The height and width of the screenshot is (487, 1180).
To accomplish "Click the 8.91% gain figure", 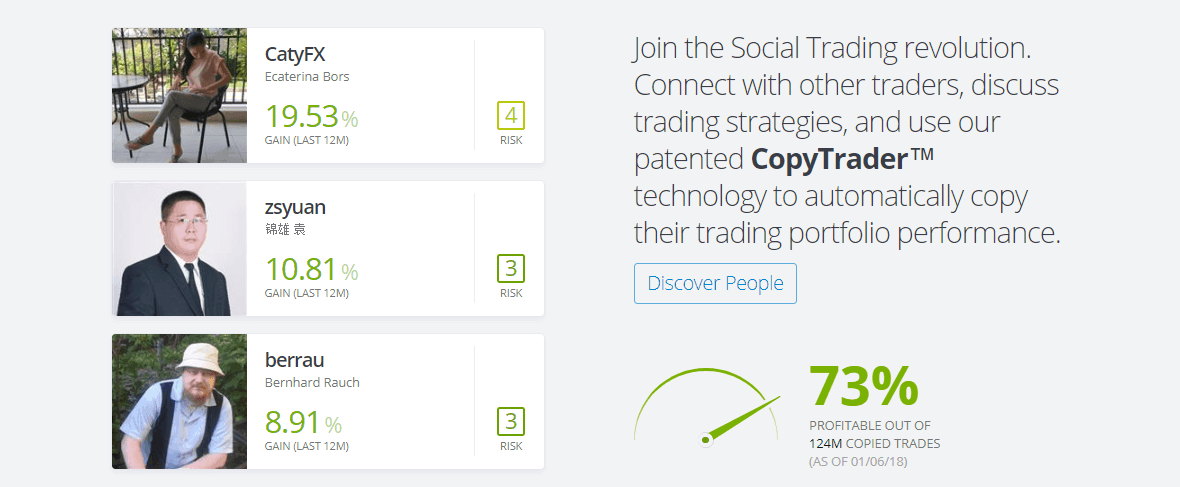I will point(303,423).
